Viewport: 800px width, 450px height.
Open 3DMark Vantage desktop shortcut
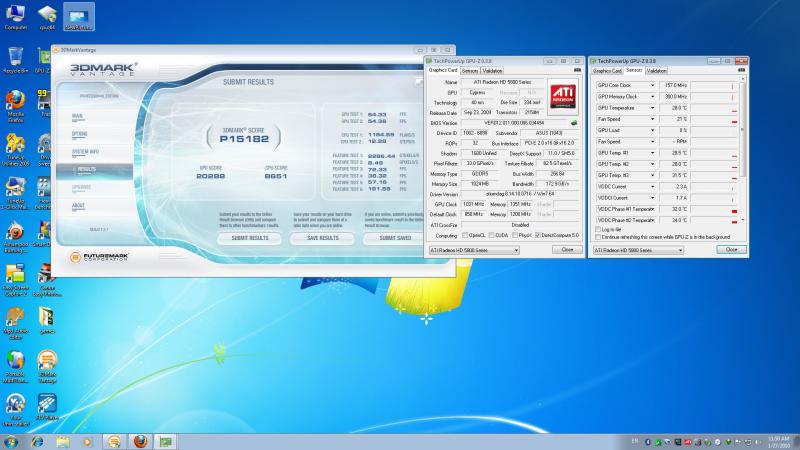47,366
